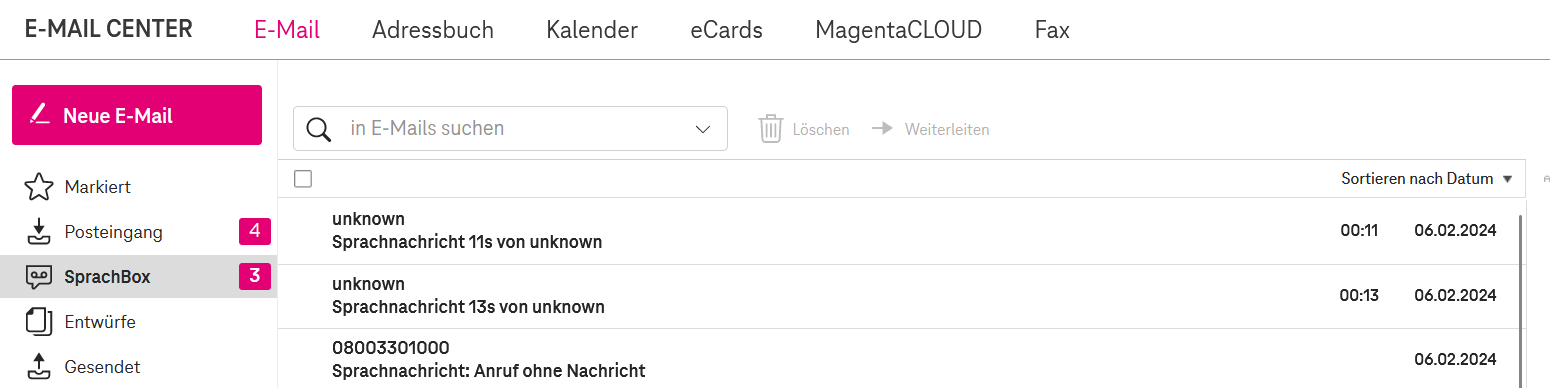Image resolution: width=1550 pixels, height=388 pixels.
Task: Open the Entwürfe drafts icon
Action: pos(38,322)
